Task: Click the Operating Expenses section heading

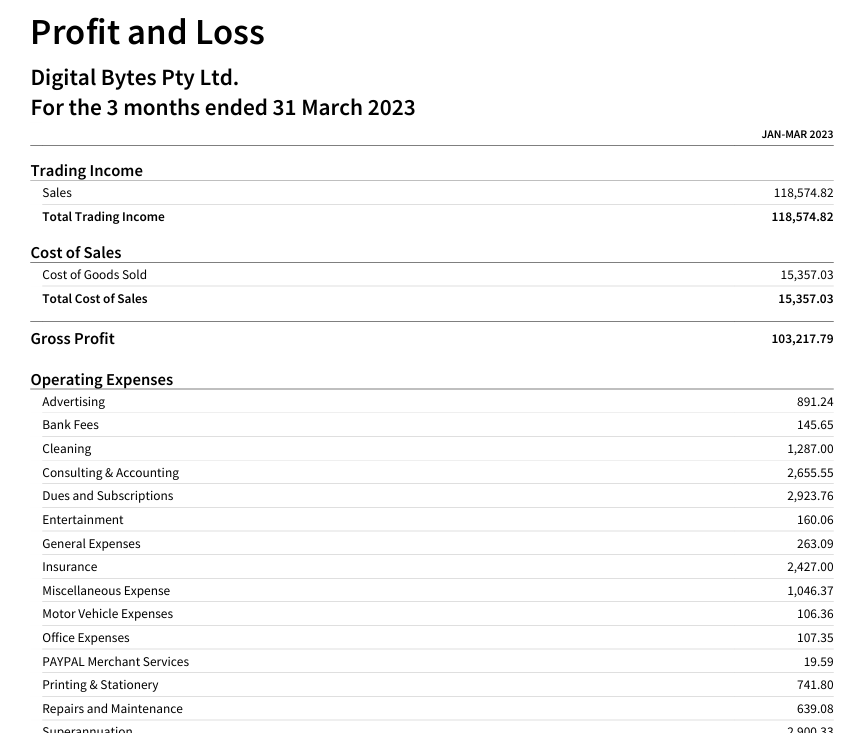Action: coord(102,379)
